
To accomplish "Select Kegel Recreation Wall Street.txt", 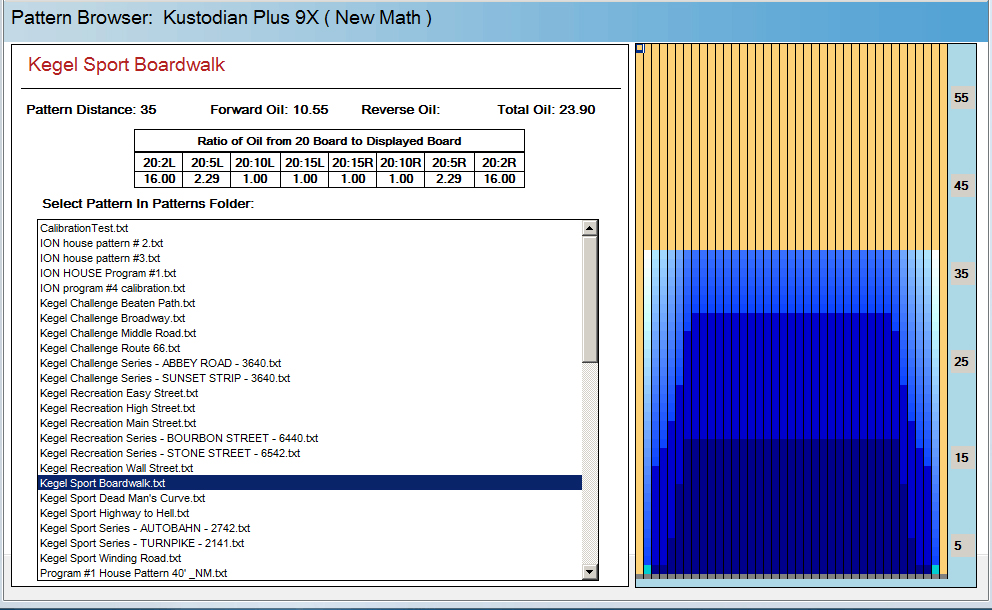I will 116,468.
